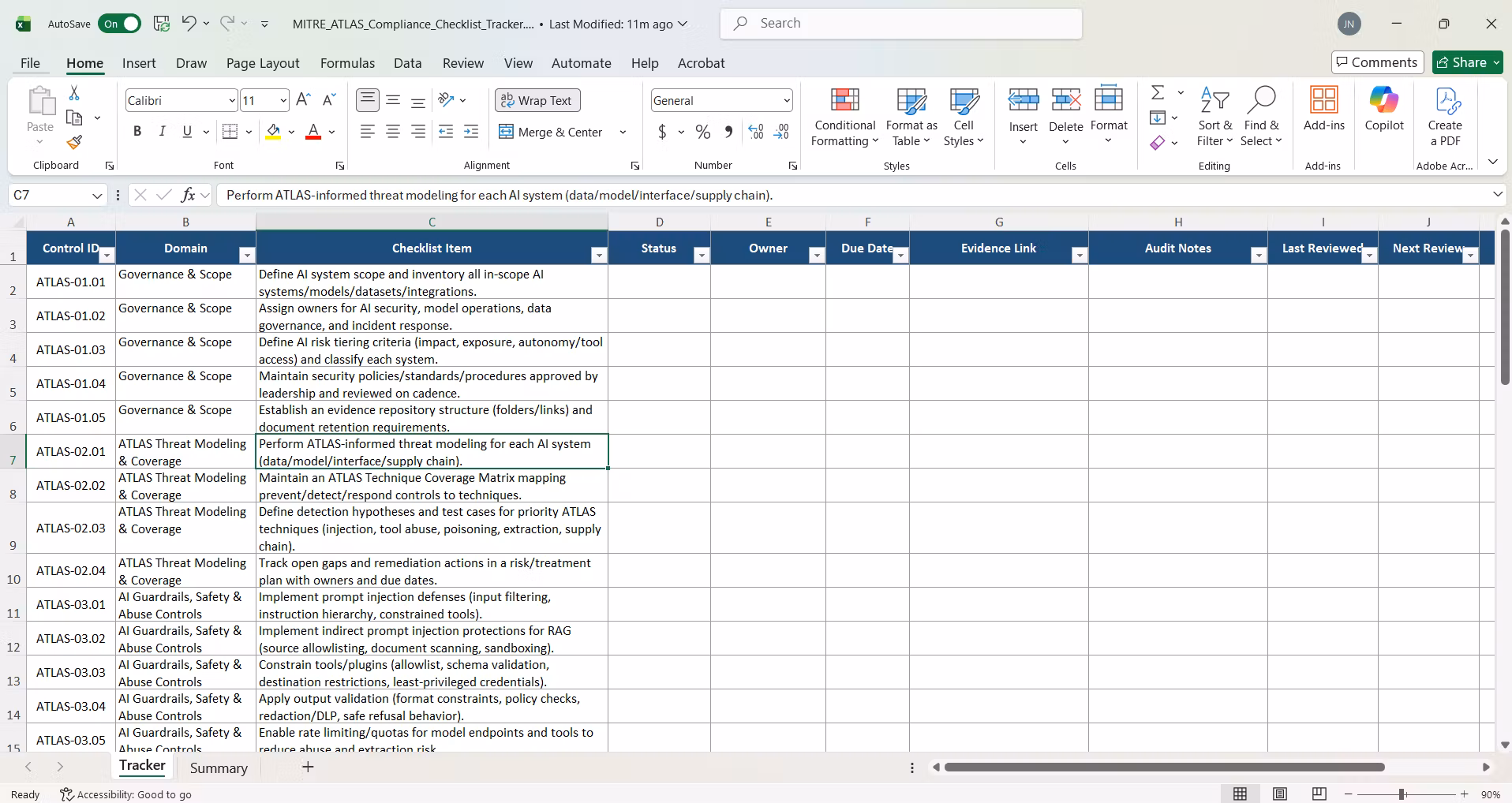Click Increase Indent icon
The height and width of the screenshot is (803, 1512).
pos(471,132)
